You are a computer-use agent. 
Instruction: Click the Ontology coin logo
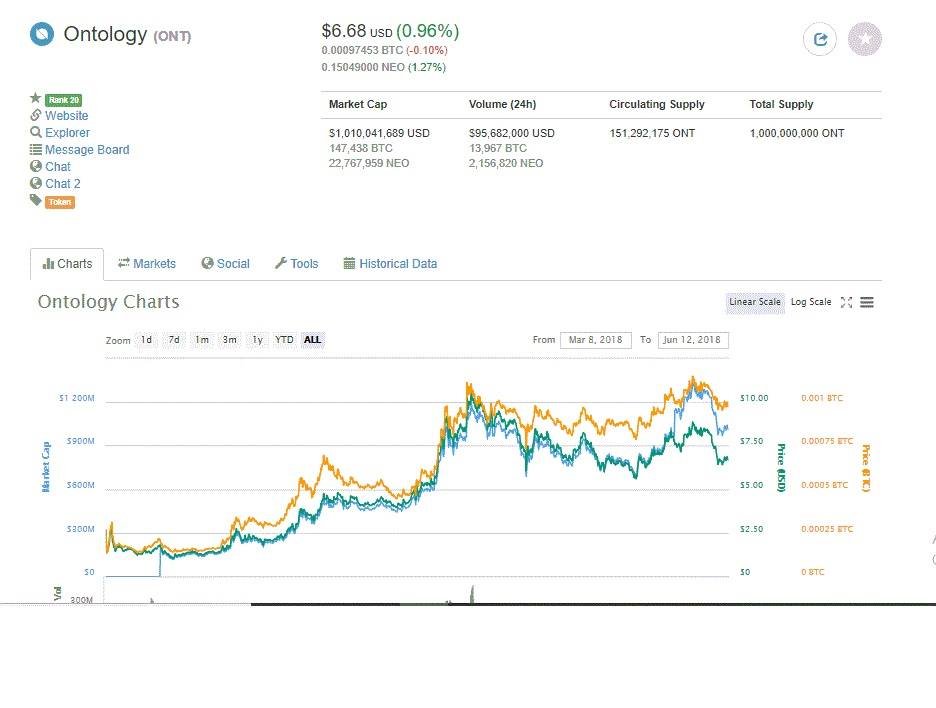click(x=42, y=34)
